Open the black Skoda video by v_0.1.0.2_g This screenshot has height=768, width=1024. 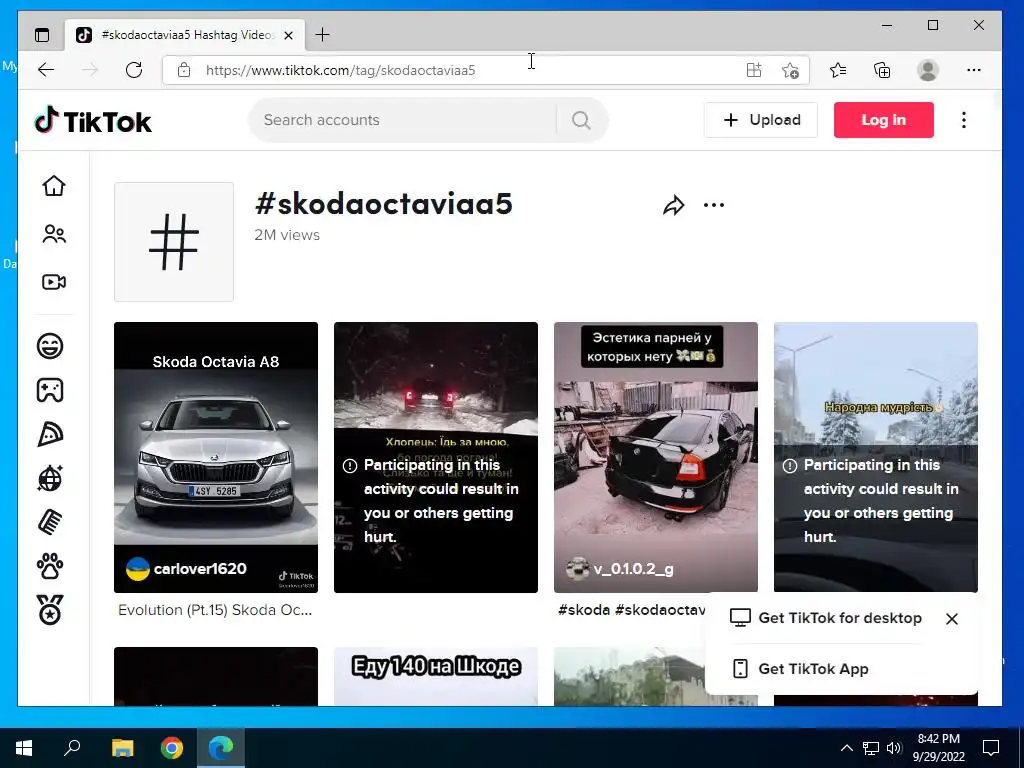(656, 457)
